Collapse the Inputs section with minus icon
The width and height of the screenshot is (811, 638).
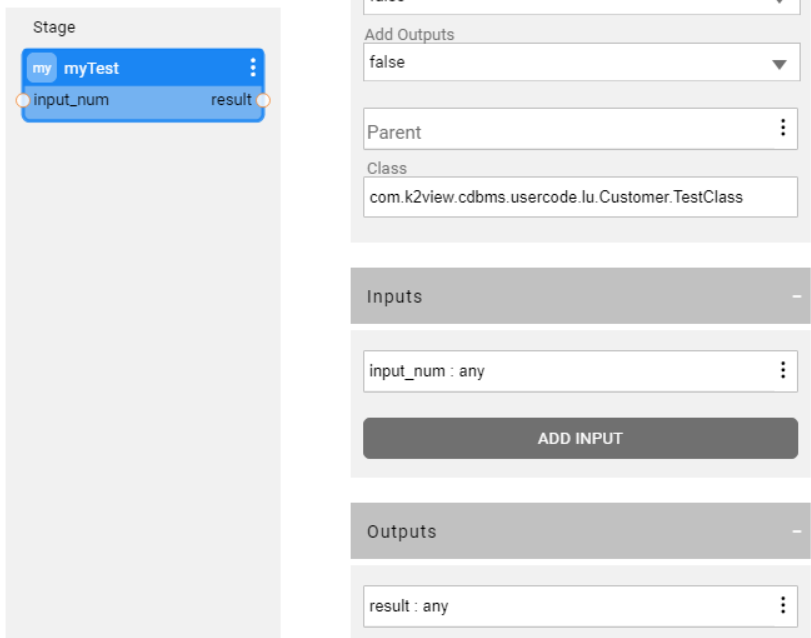(797, 297)
